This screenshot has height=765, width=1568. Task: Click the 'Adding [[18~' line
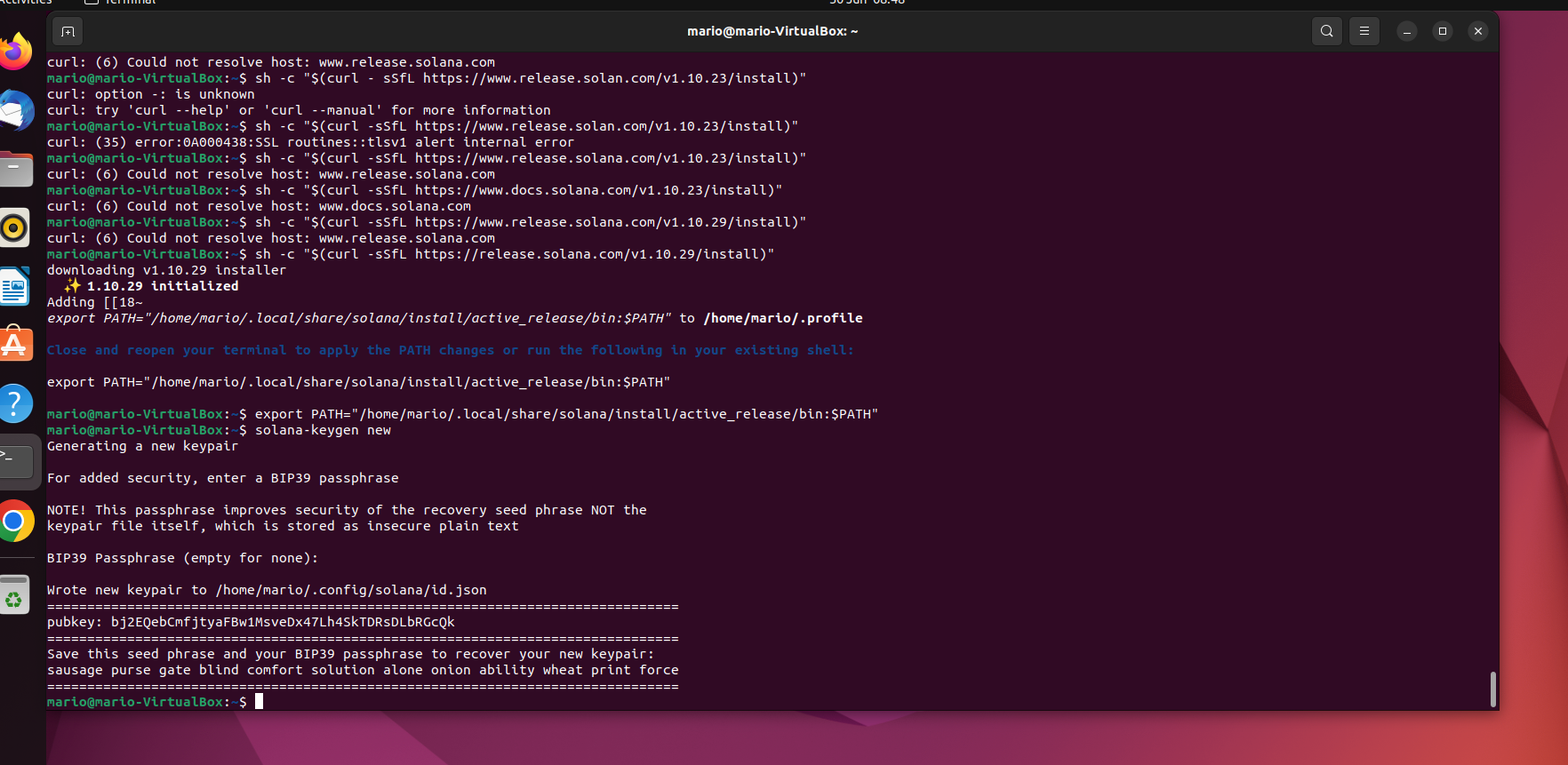click(x=94, y=302)
